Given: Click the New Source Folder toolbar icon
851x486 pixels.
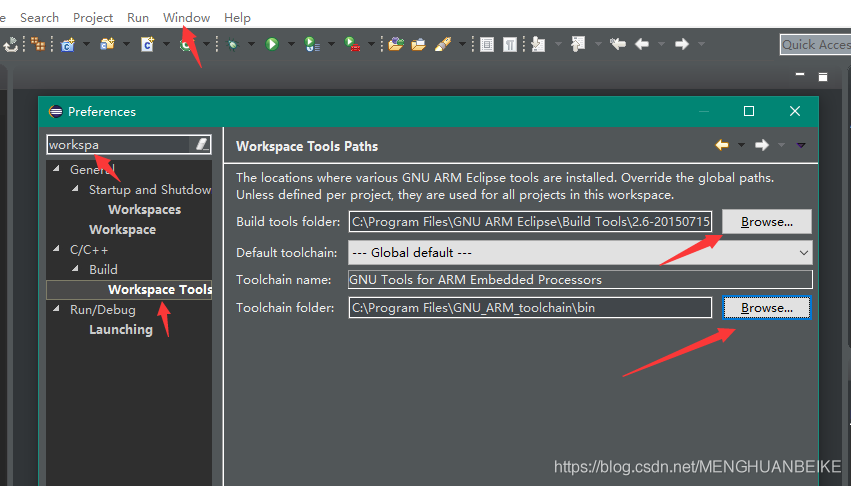Looking at the screenshot, I should 107,44.
